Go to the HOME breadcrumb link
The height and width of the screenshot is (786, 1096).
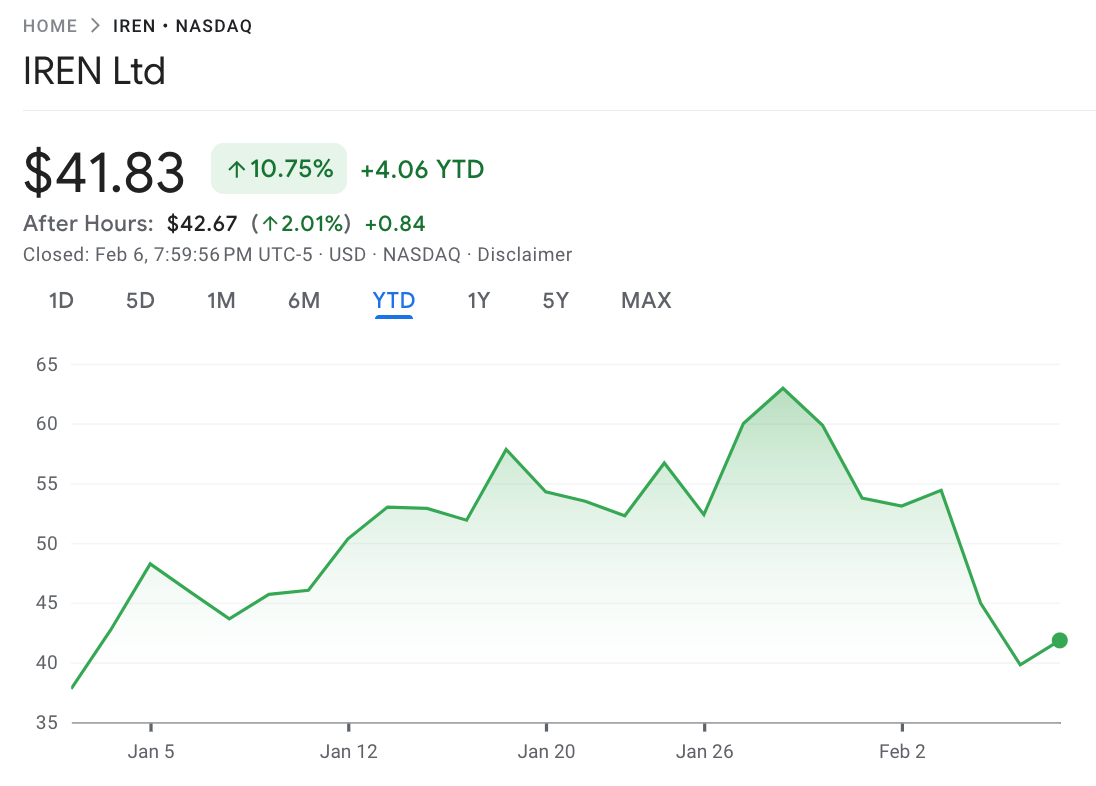click(50, 26)
